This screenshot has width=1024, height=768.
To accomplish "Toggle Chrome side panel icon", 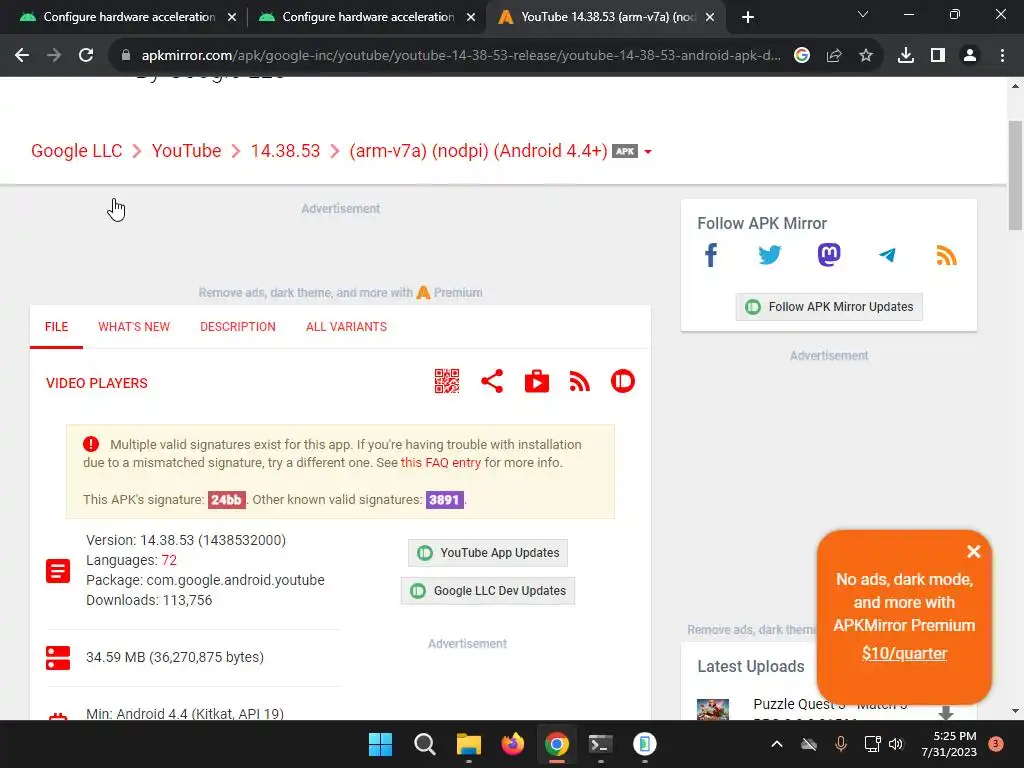I will [x=938, y=56].
